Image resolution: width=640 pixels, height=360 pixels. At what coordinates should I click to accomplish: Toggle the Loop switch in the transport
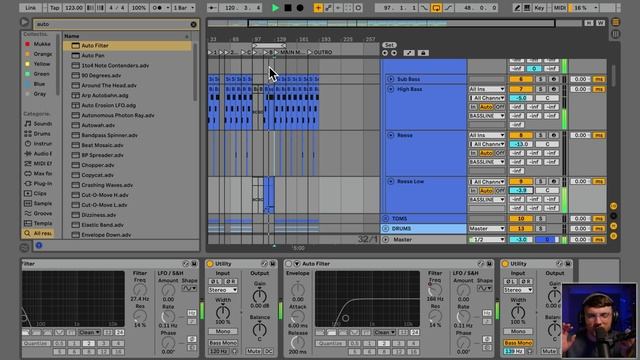click(436, 8)
